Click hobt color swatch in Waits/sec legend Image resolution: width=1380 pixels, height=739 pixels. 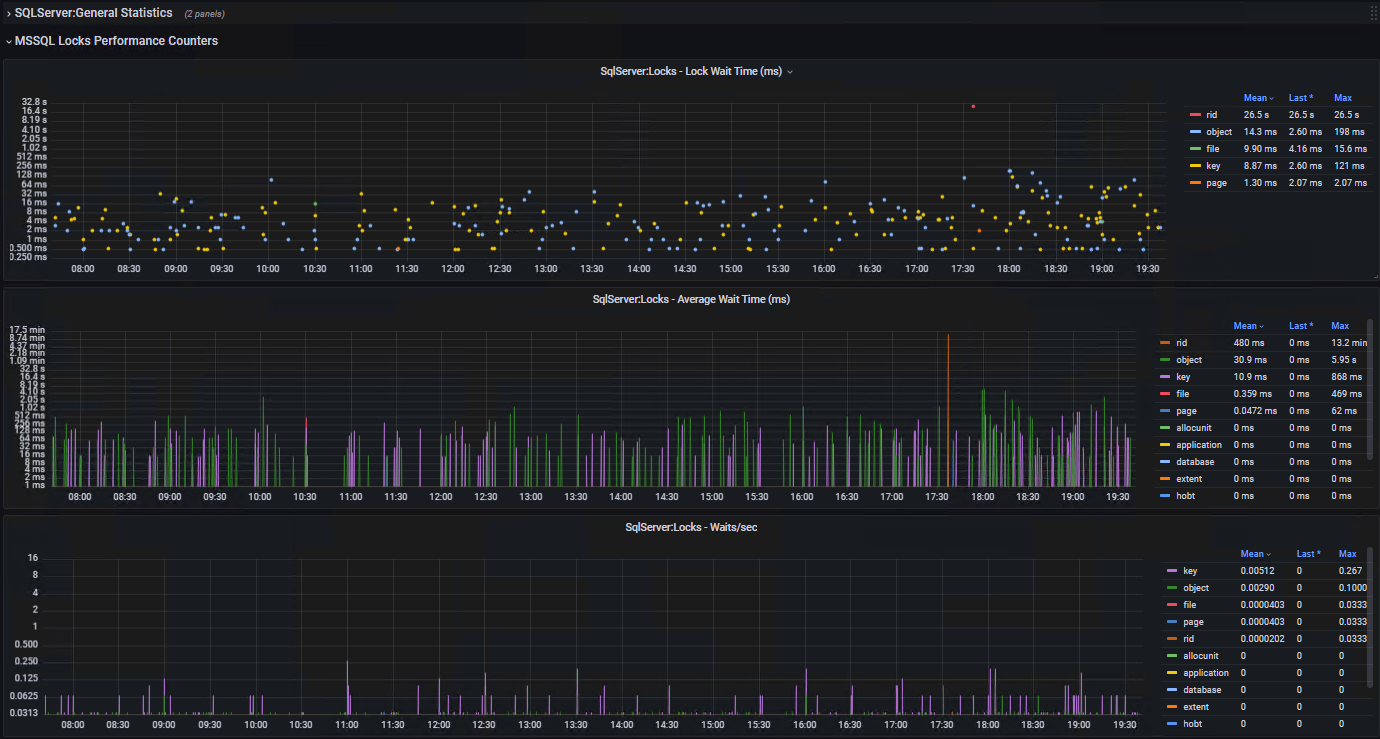(1172, 724)
